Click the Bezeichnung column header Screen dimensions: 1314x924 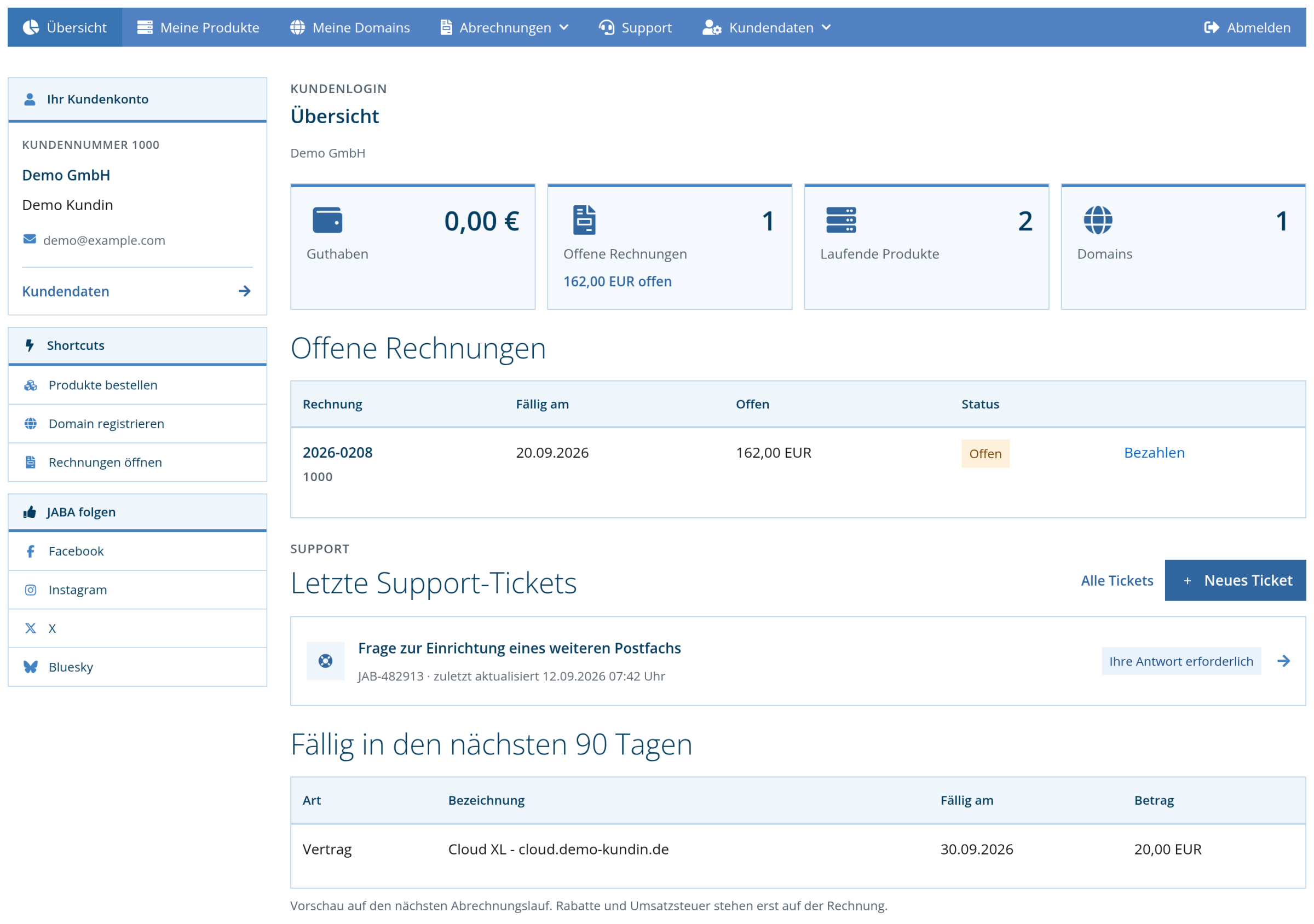click(x=487, y=800)
